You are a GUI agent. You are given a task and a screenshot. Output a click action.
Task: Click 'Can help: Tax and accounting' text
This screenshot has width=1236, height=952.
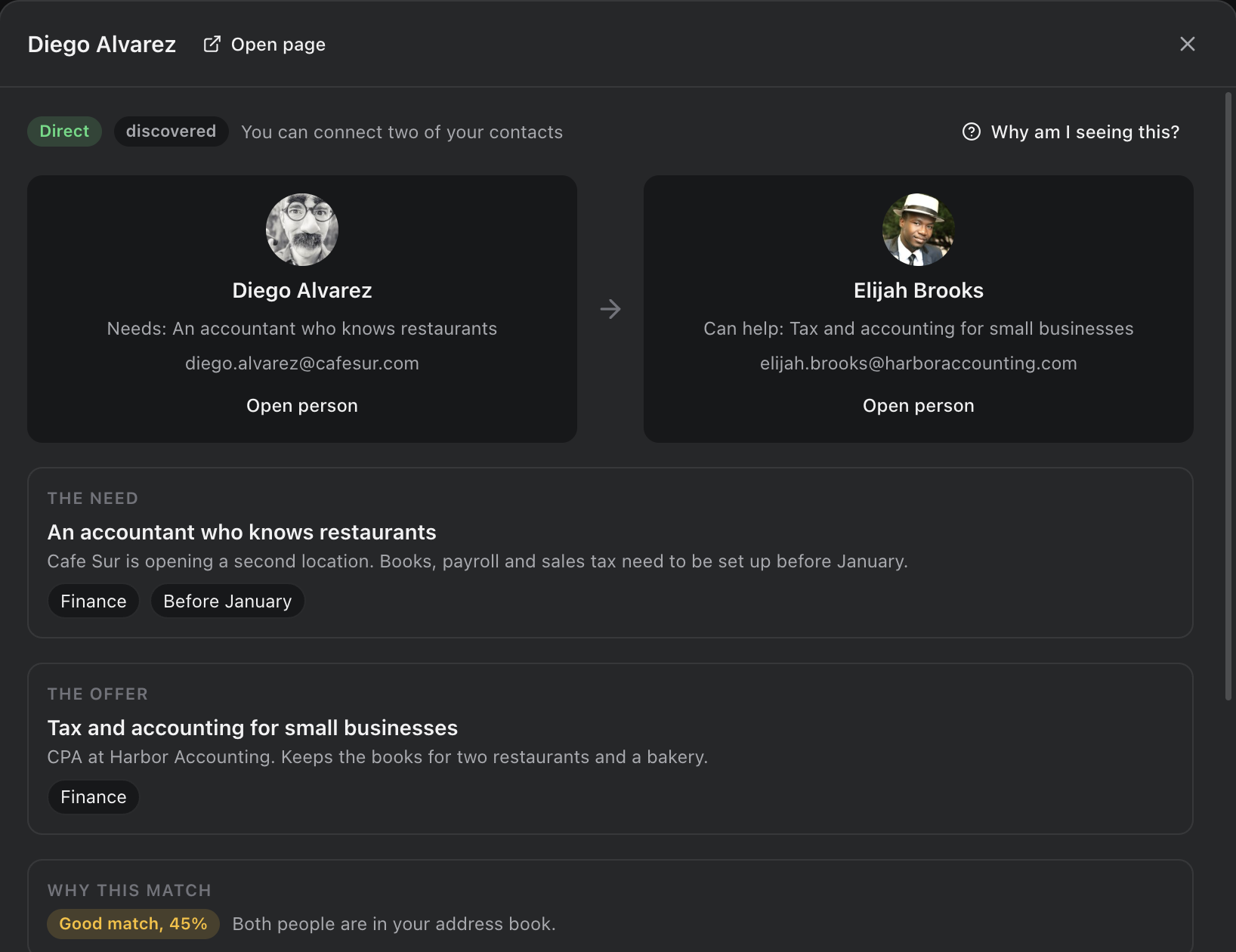[x=919, y=329]
